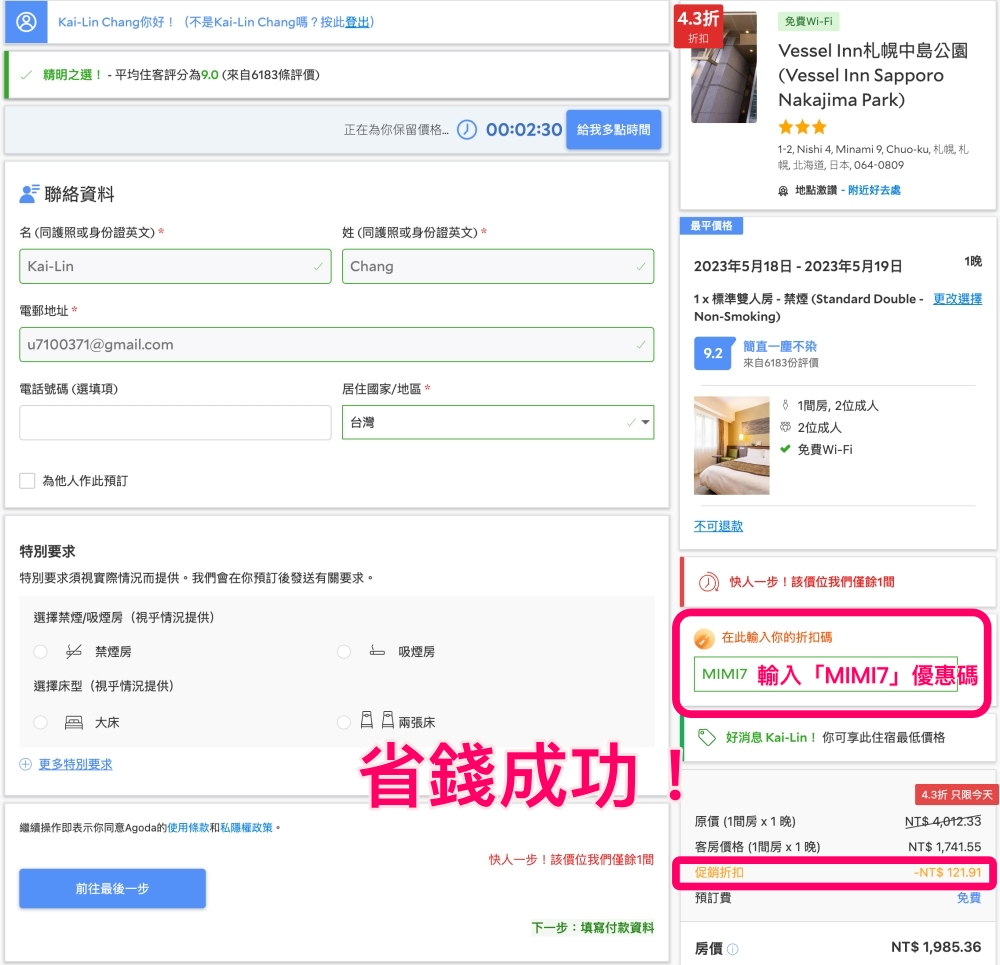Click the 00:02:30 countdown timer
Screen dimensions: 1000x965
[x=524, y=130]
